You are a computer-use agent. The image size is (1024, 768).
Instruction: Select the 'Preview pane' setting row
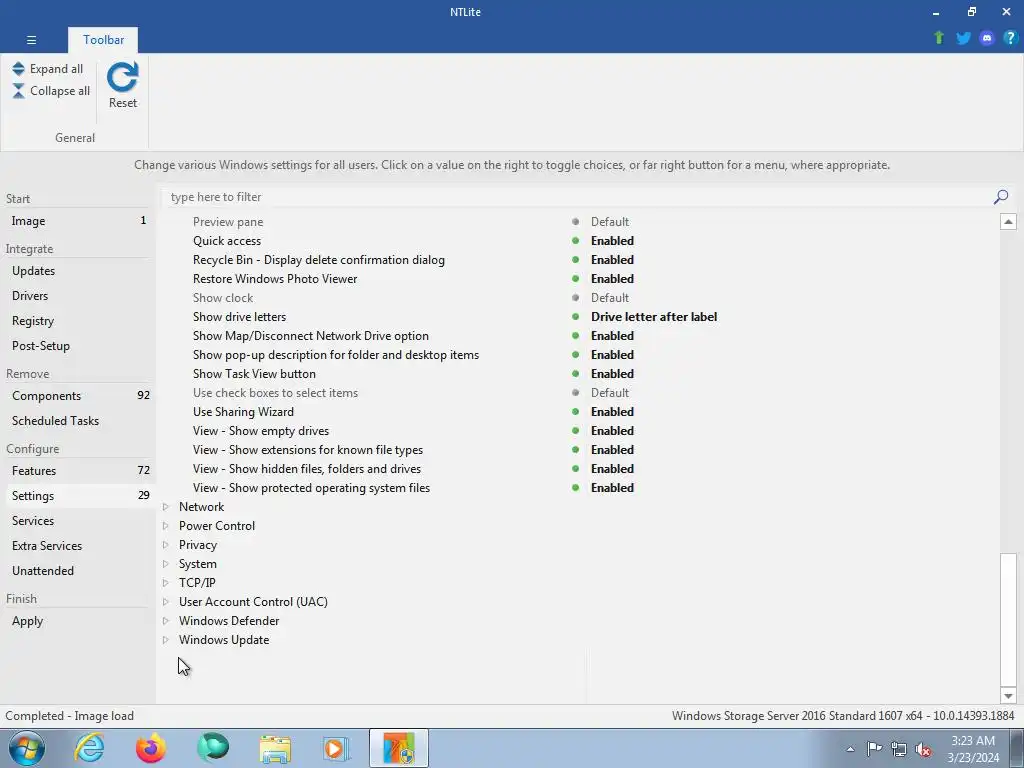pyautogui.click(x=580, y=222)
